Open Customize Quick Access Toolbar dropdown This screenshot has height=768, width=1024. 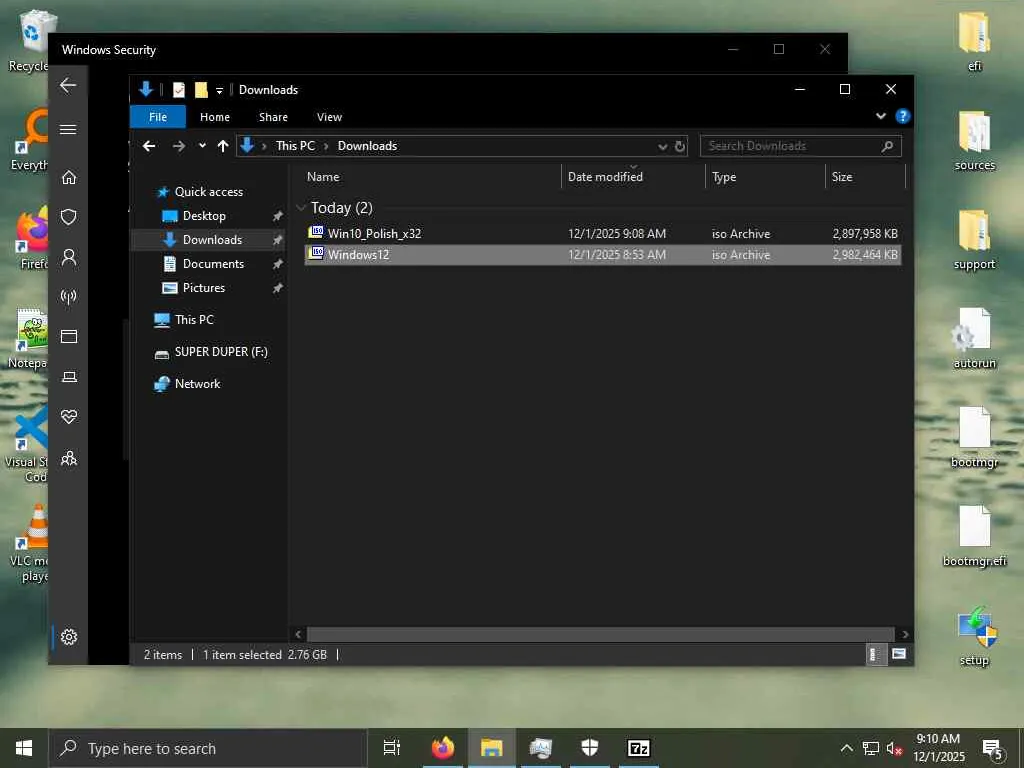[219, 91]
